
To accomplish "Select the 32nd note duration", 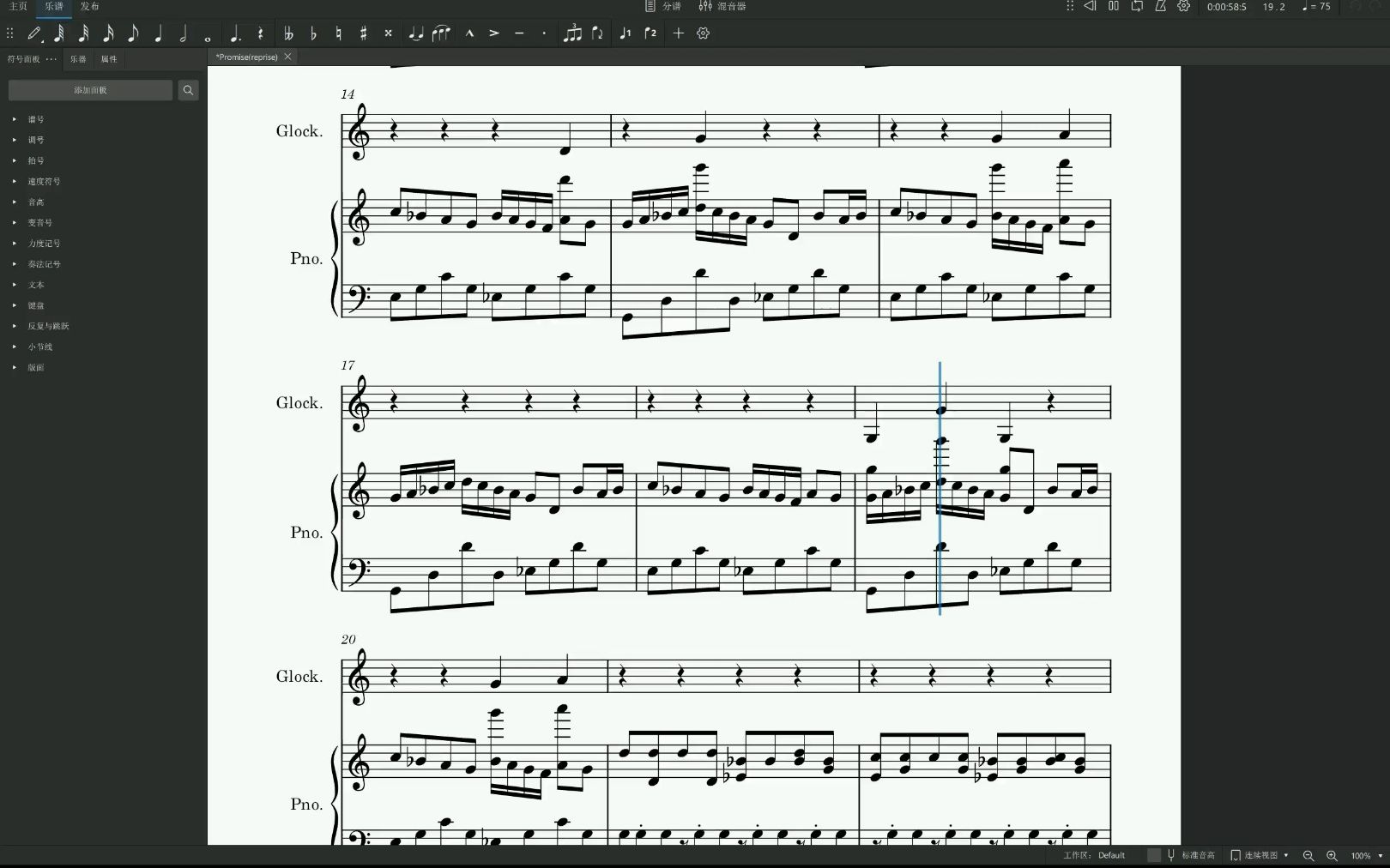I will 83,33.
